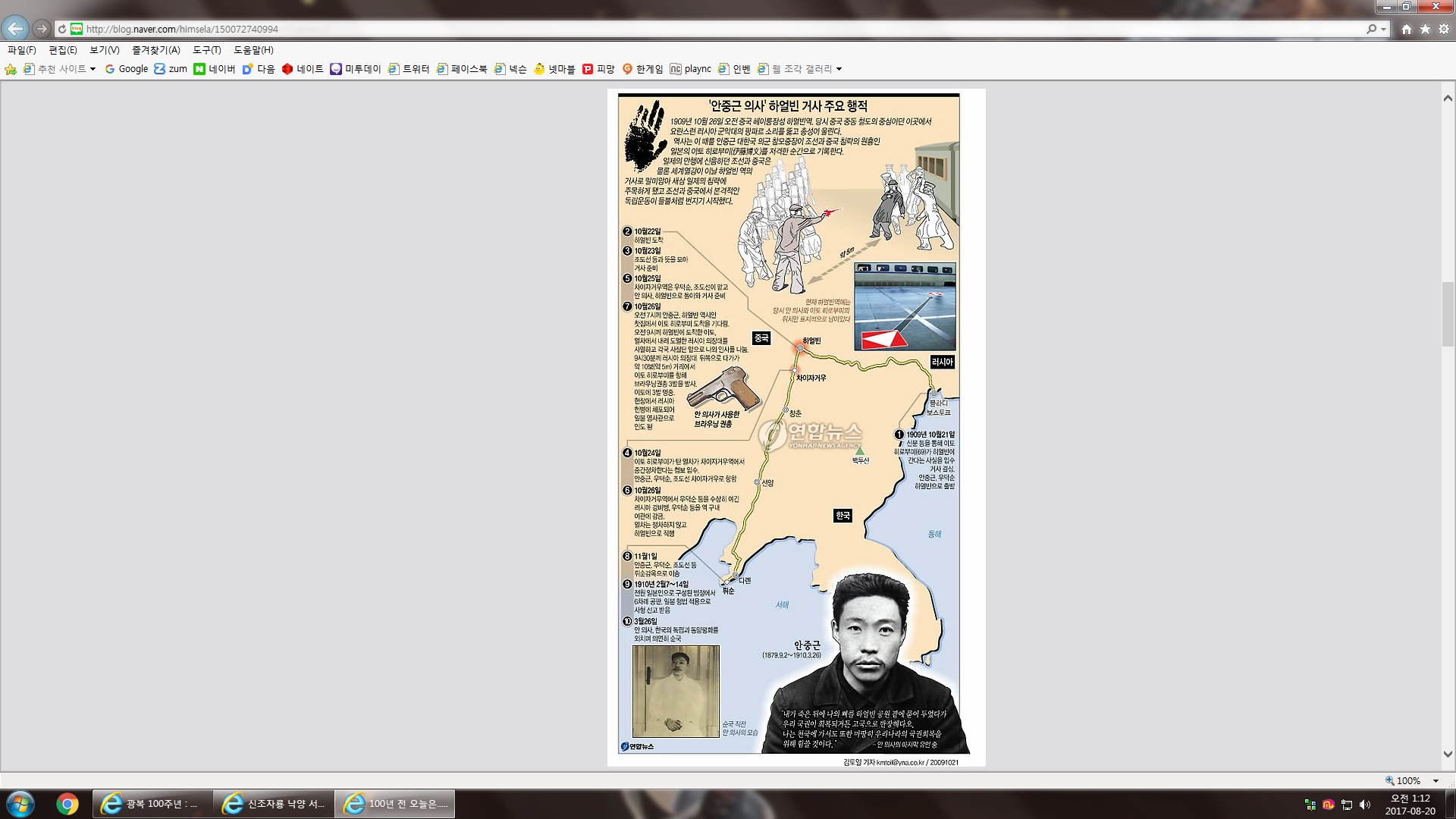
Task: Open the 페이스북 favorite link
Action: 462,69
